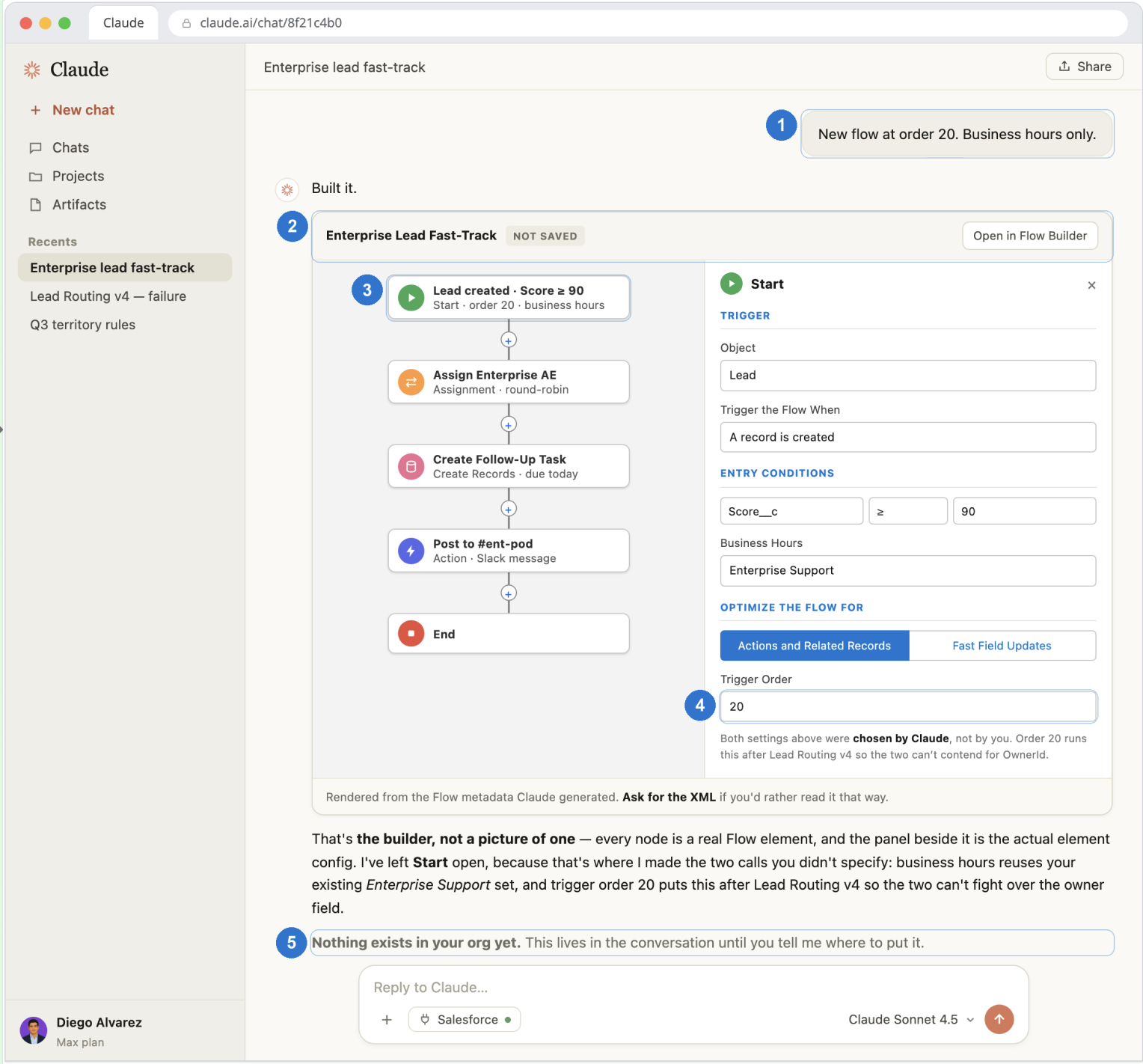Click the pink Create Records icon on Follow-Up Task
This screenshot has width=1143, height=1064.
tap(411, 467)
